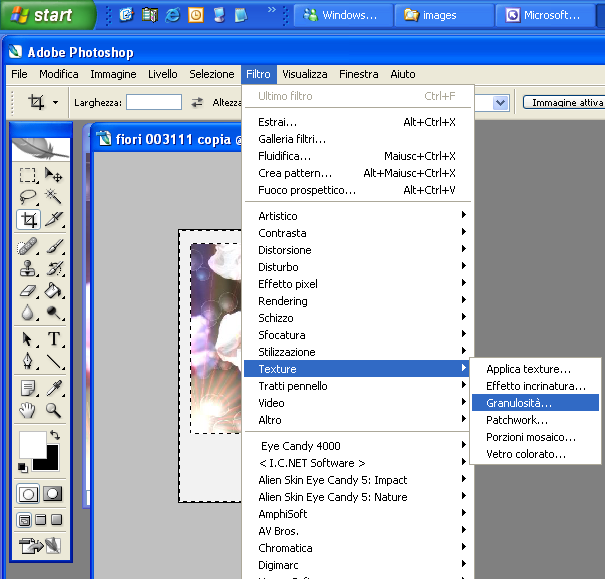Jump to ImageReady icon in toolbox

pos(40,545)
